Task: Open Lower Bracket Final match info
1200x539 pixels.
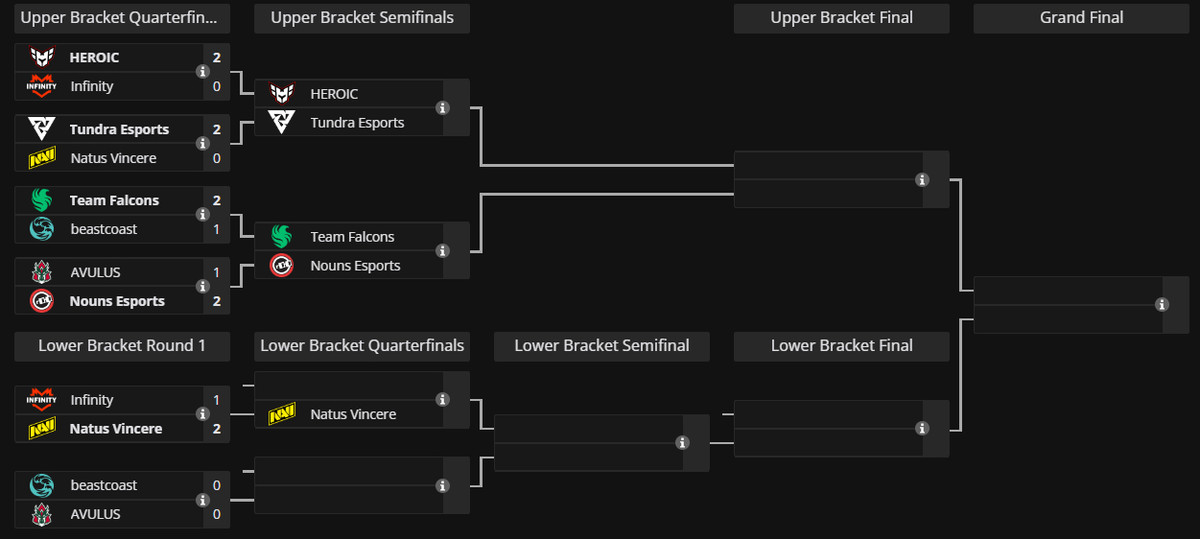Action: click(922, 429)
